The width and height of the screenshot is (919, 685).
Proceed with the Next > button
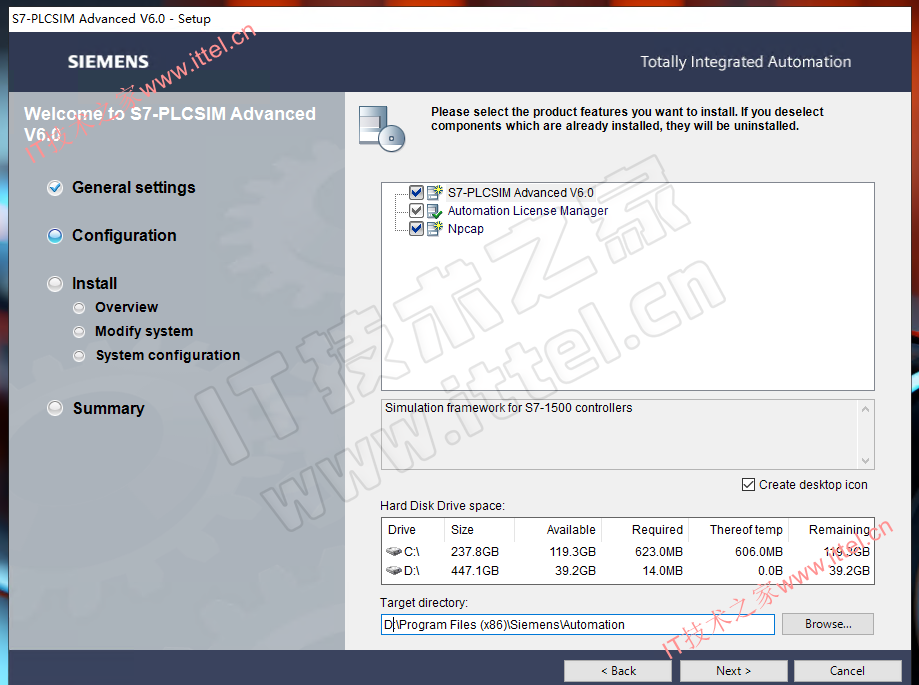click(x=733, y=671)
